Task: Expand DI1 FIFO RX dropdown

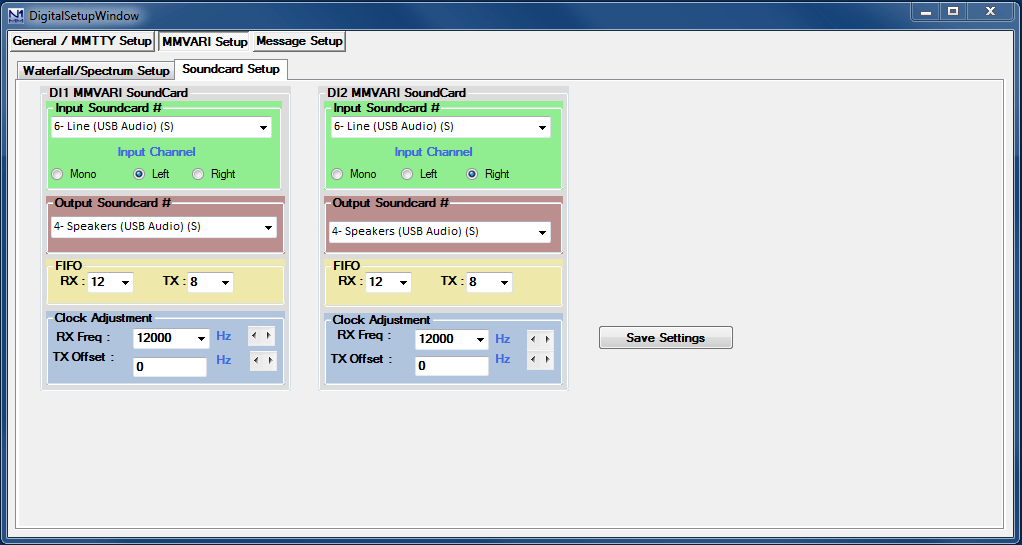Action: coord(110,282)
